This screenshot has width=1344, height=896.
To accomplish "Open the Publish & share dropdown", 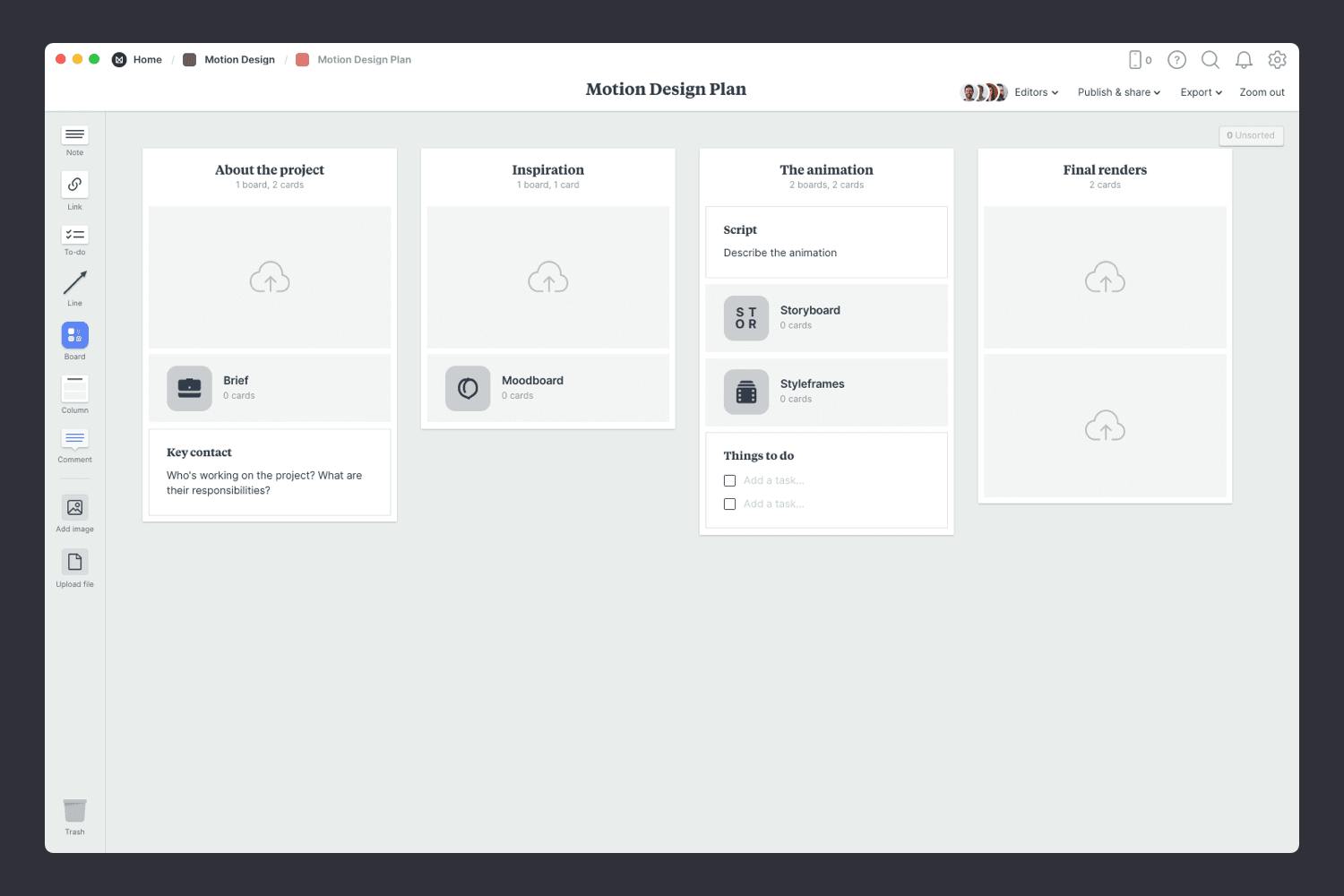I will [x=1116, y=92].
